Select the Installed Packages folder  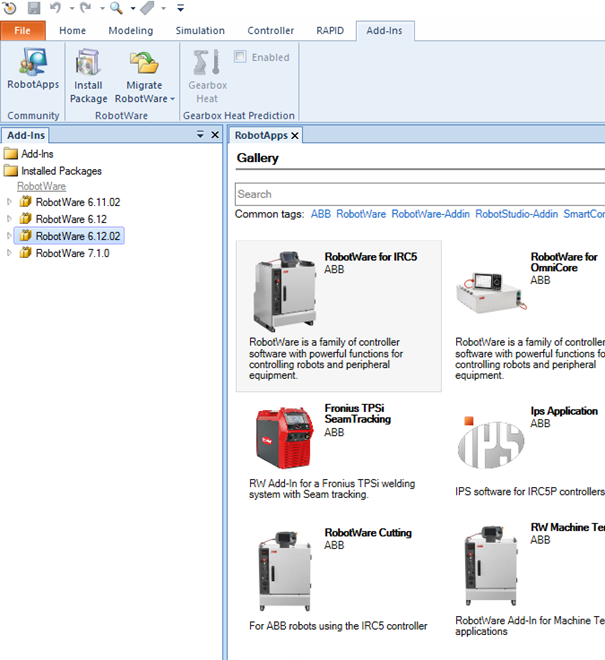click(x=53, y=171)
